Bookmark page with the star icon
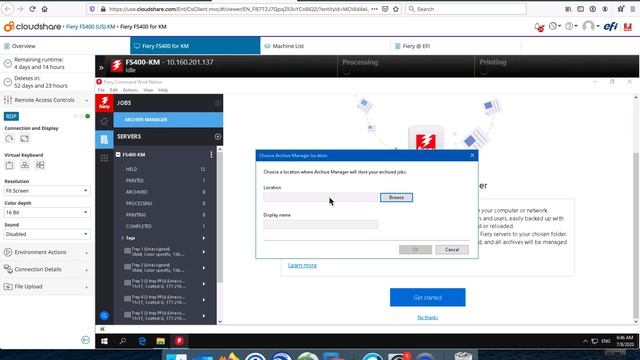This screenshot has height=360, width=640. tap(396, 9)
